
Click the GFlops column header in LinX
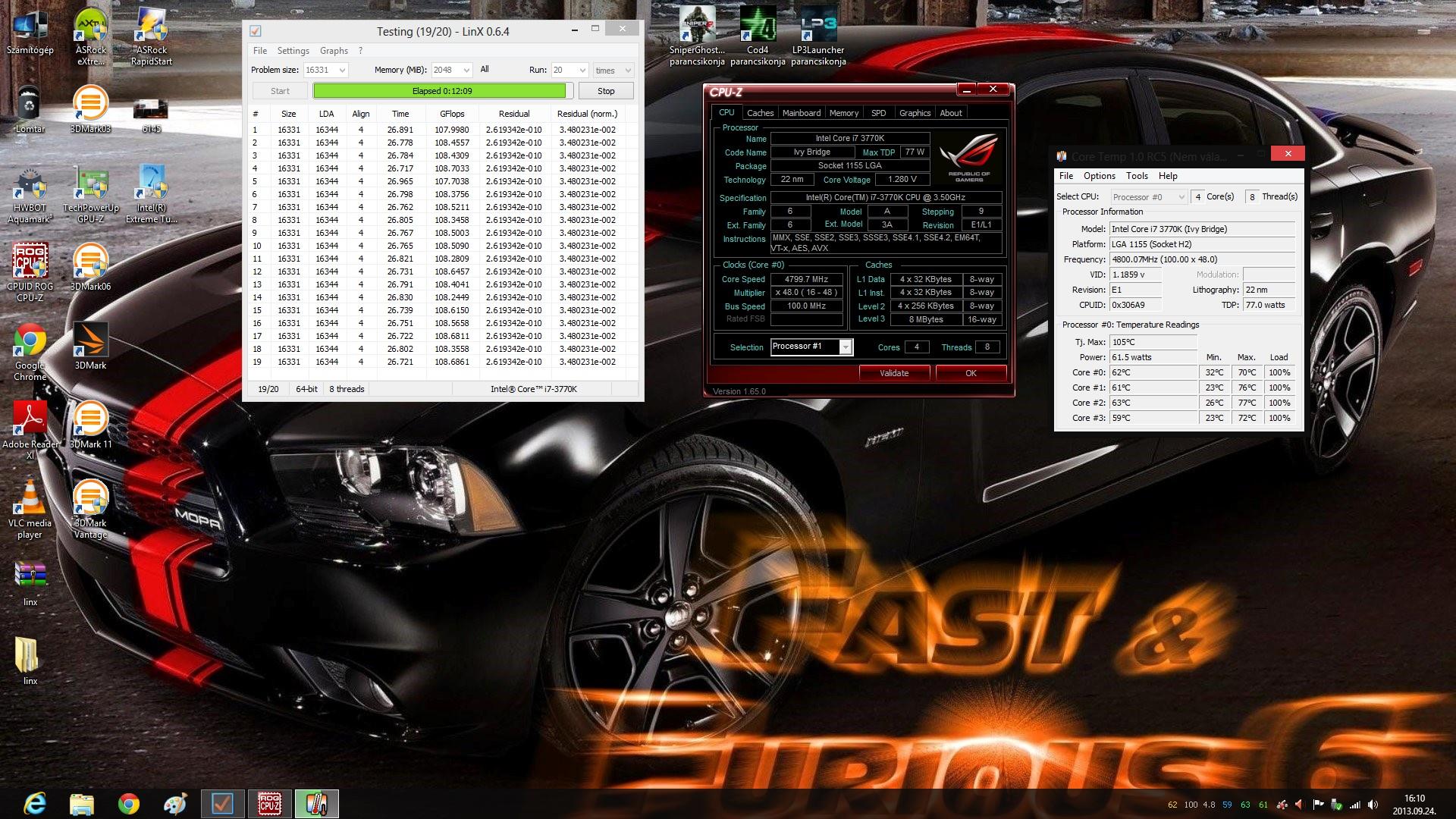[x=452, y=114]
